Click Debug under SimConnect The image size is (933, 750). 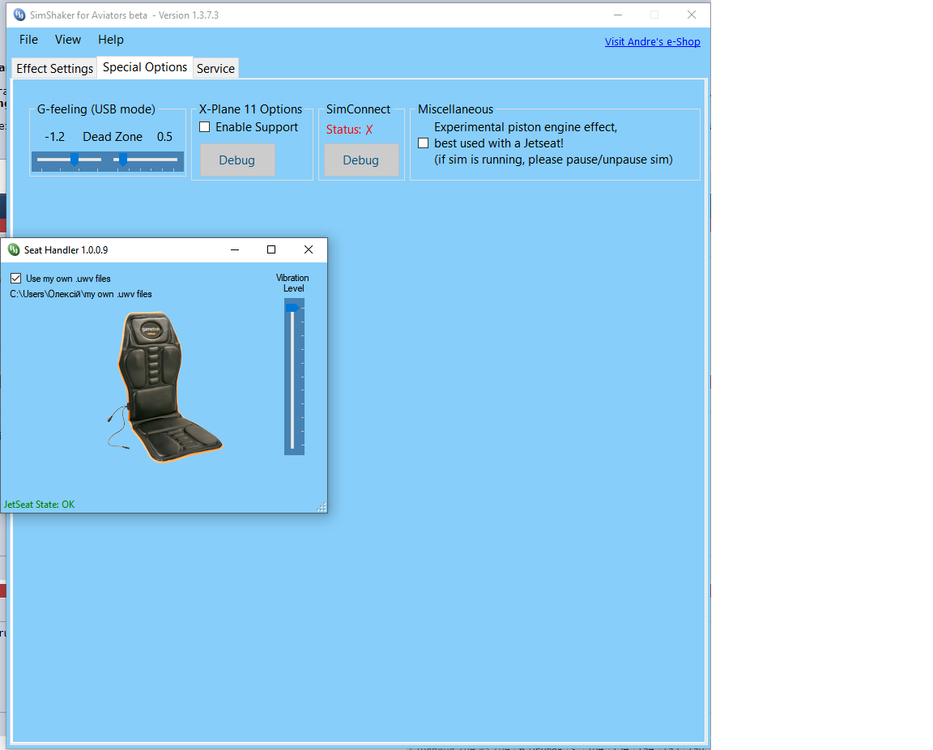[x=360, y=160]
